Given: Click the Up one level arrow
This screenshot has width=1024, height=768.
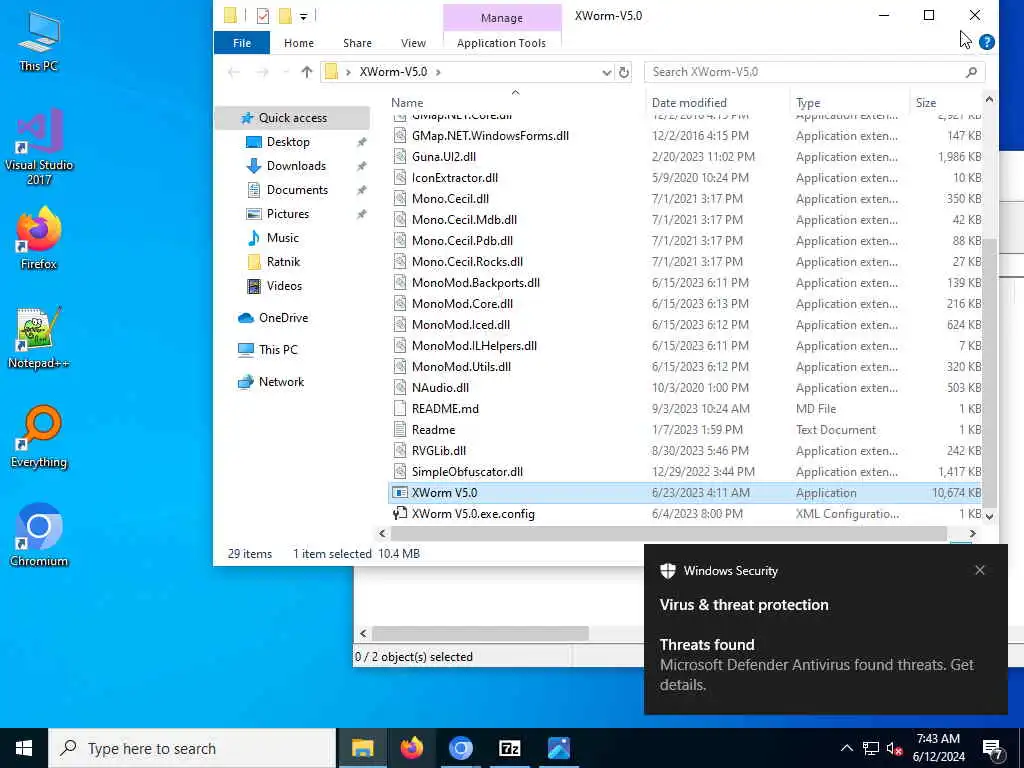Looking at the screenshot, I should 306,72.
